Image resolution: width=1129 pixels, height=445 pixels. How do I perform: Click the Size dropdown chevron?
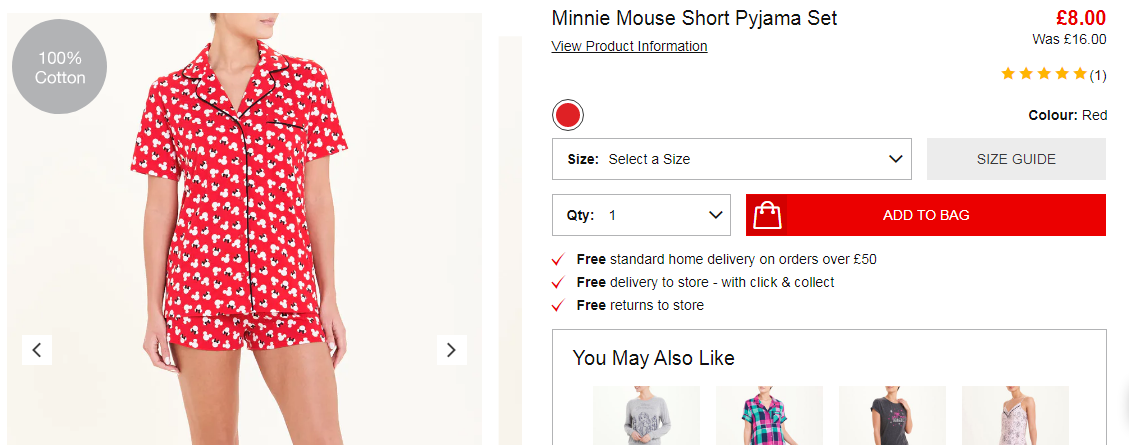[x=896, y=159]
